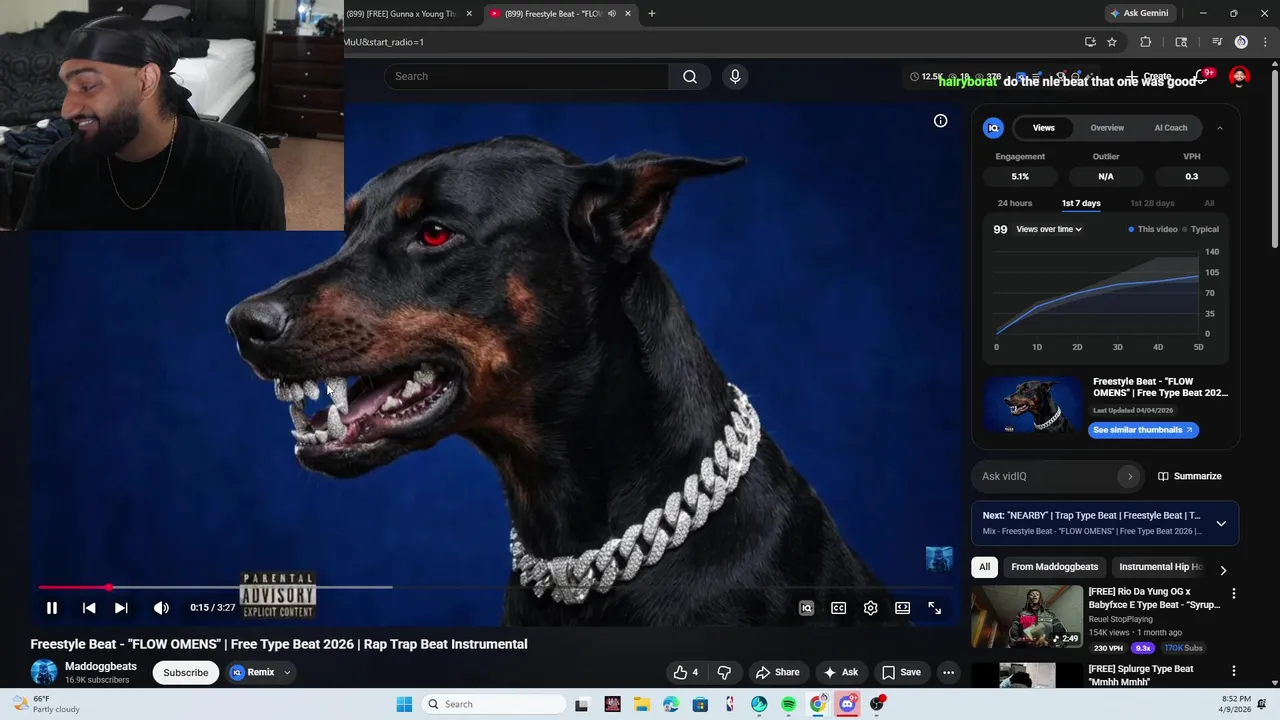This screenshot has width=1280, height=720.
Task: Click 'See similar thumbnails'
Action: click(x=1143, y=430)
